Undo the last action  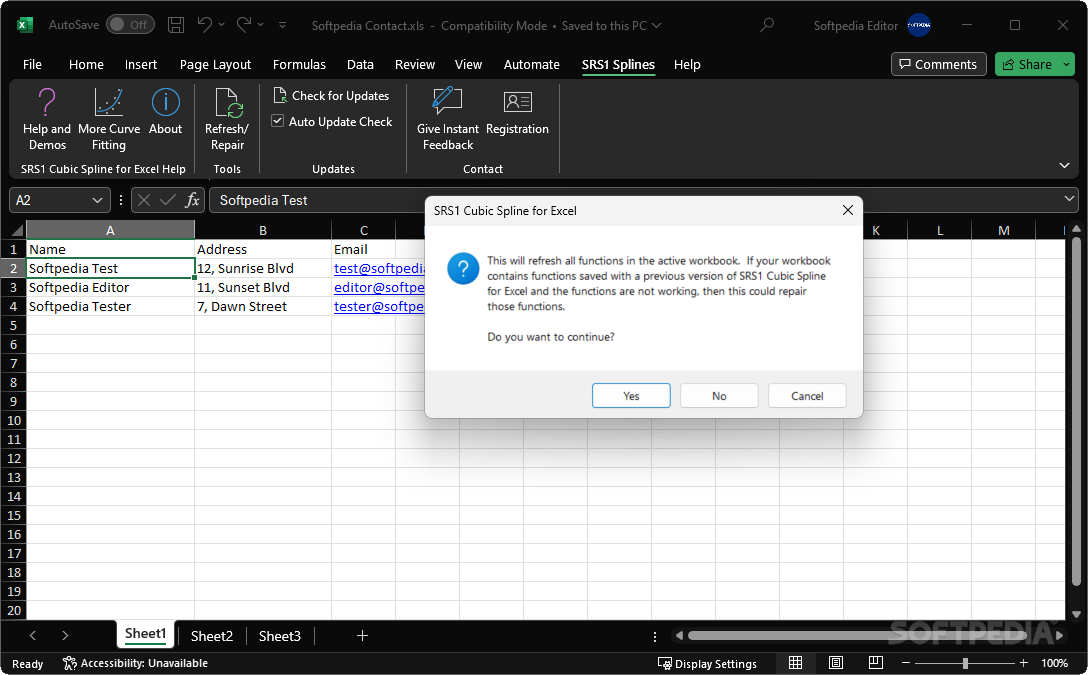[x=204, y=25]
